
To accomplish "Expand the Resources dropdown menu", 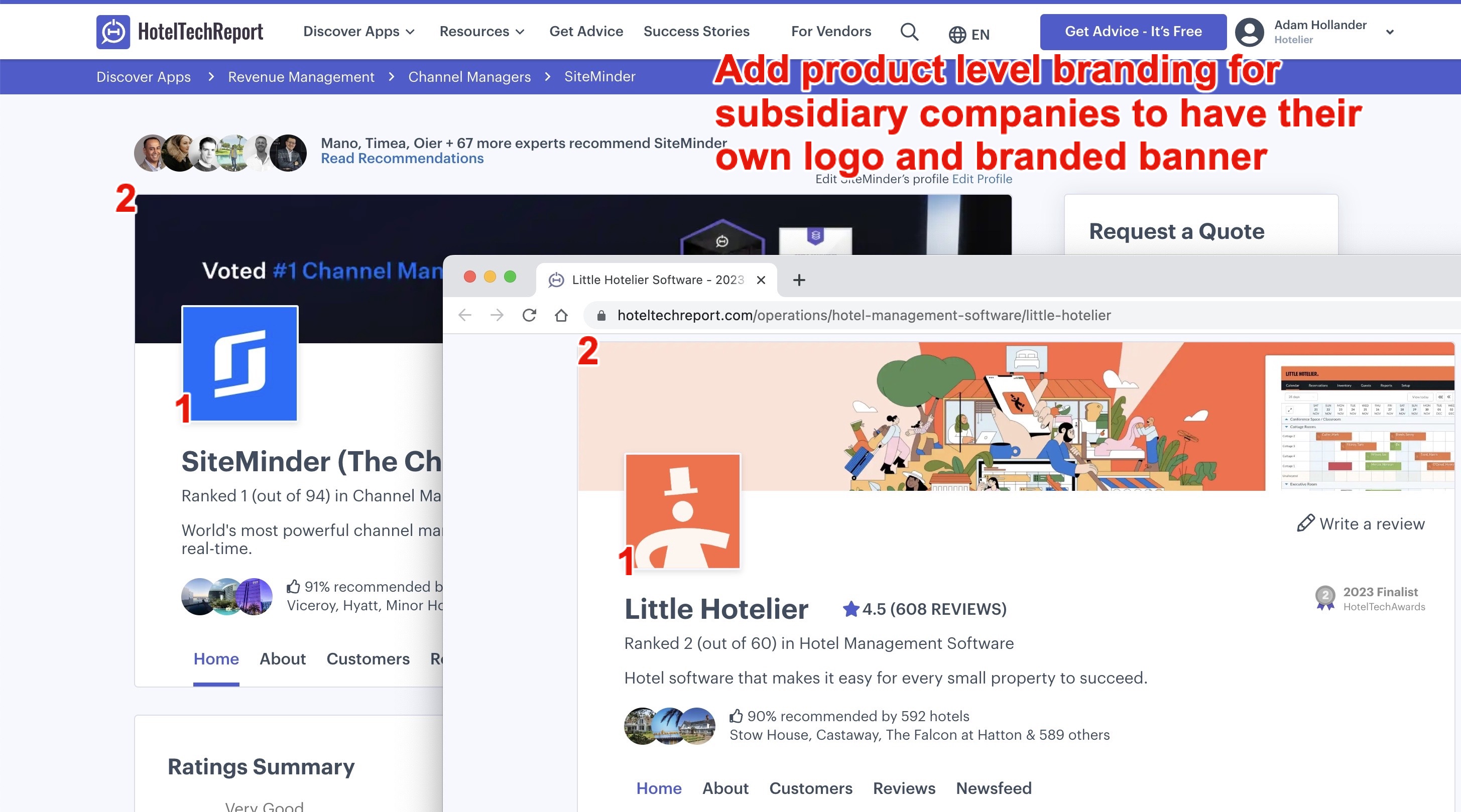I will (481, 32).
